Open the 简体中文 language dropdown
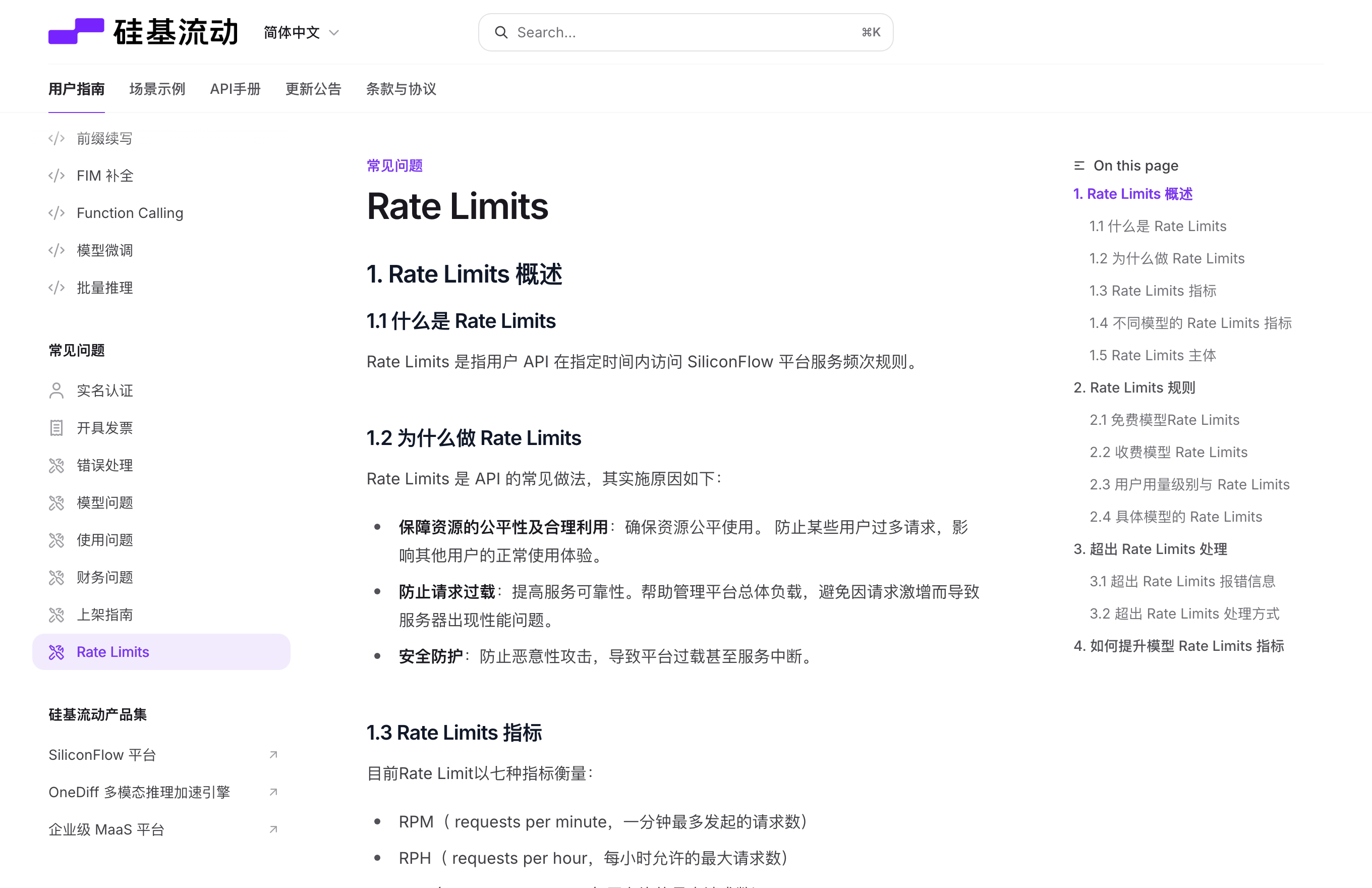This screenshot has width=1372, height=888. pyautogui.click(x=301, y=32)
